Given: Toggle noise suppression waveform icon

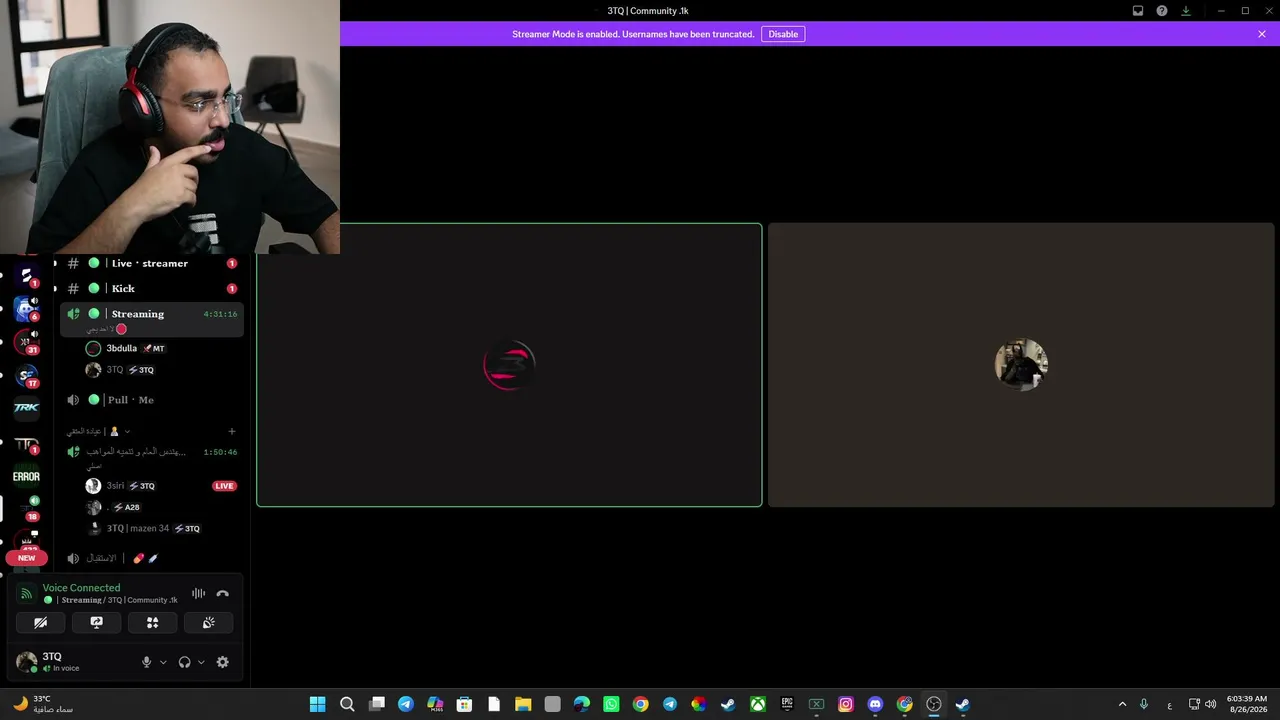Looking at the screenshot, I should pyautogui.click(x=198, y=593).
